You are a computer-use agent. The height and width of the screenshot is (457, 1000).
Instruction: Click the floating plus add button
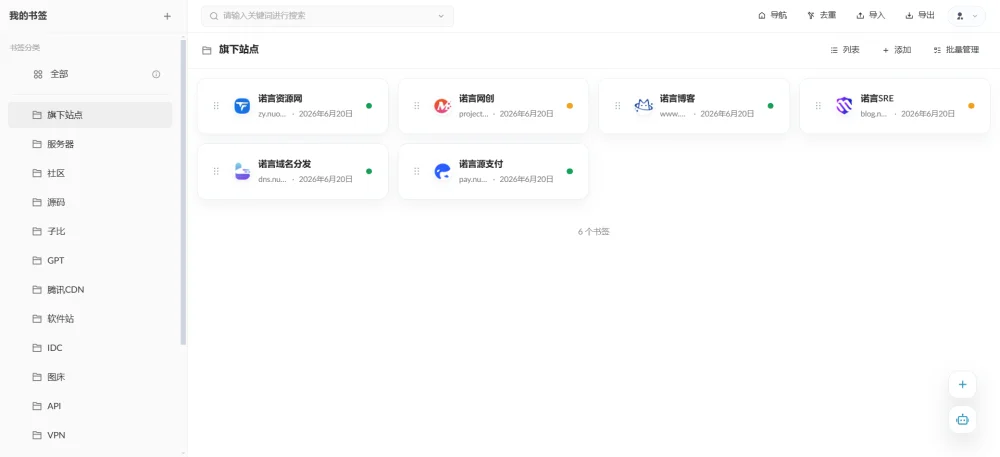[x=962, y=385]
